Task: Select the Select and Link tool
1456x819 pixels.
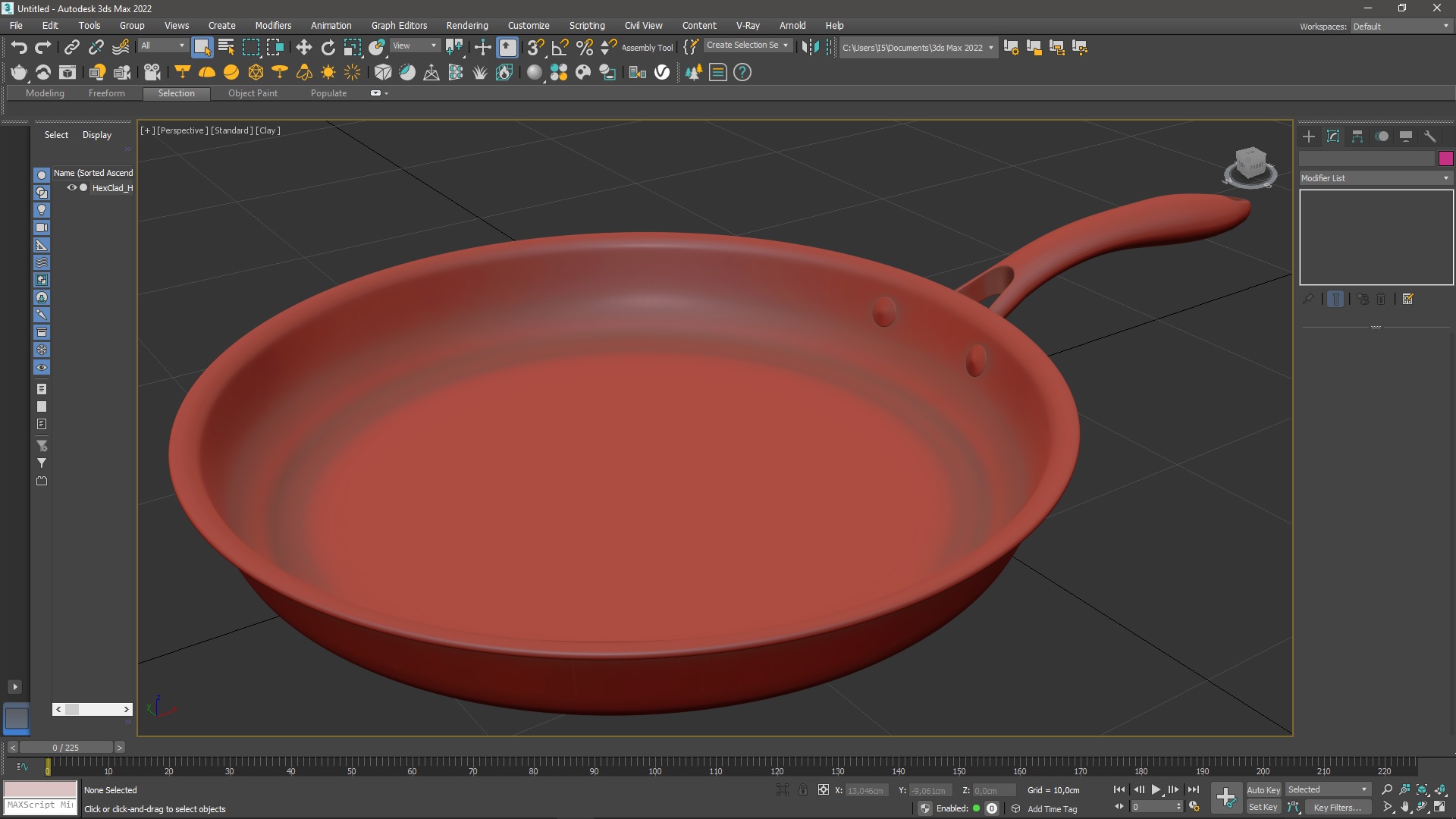Action: coord(71,48)
